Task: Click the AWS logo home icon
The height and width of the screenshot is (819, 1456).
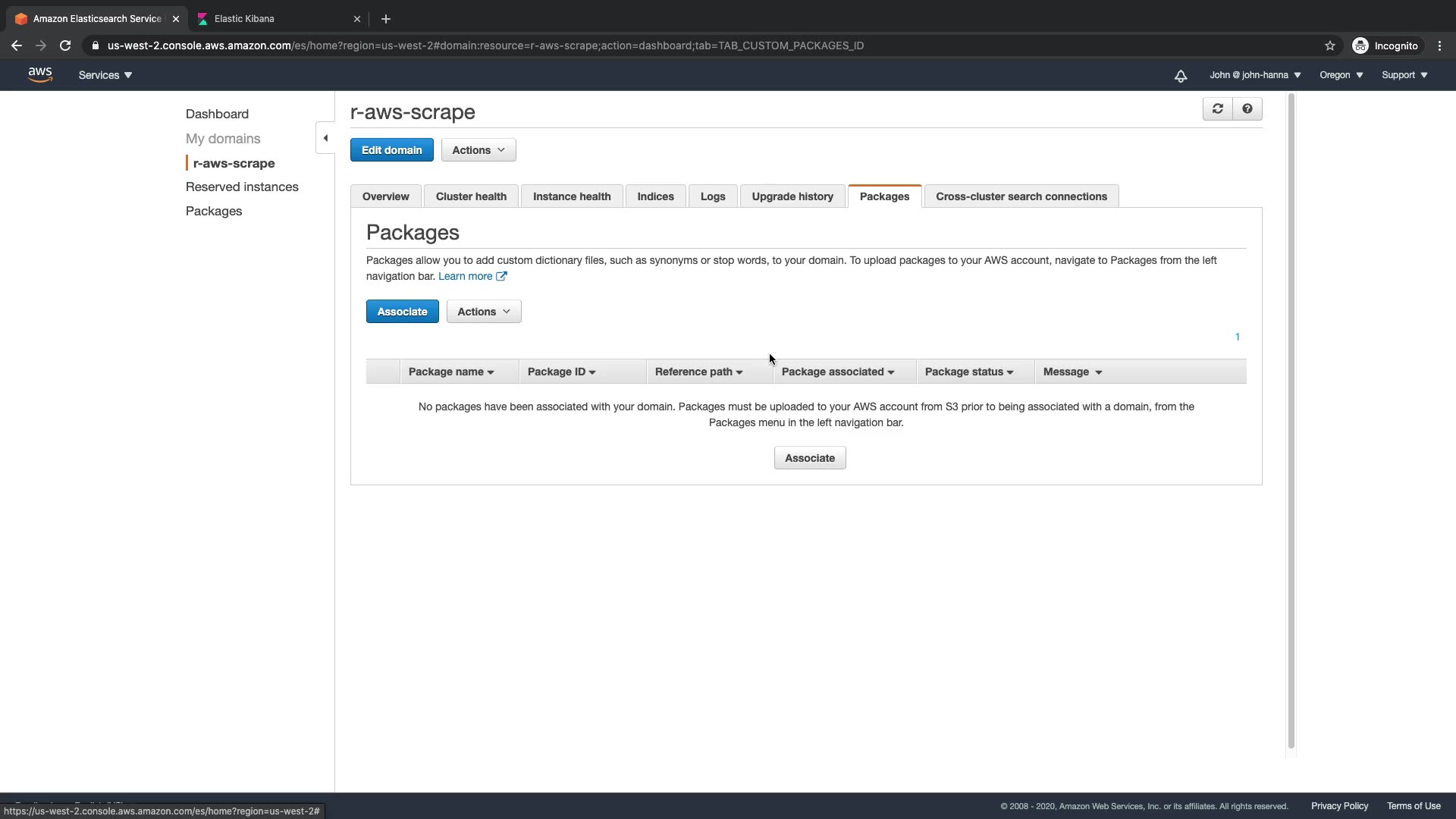Action: click(x=40, y=74)
